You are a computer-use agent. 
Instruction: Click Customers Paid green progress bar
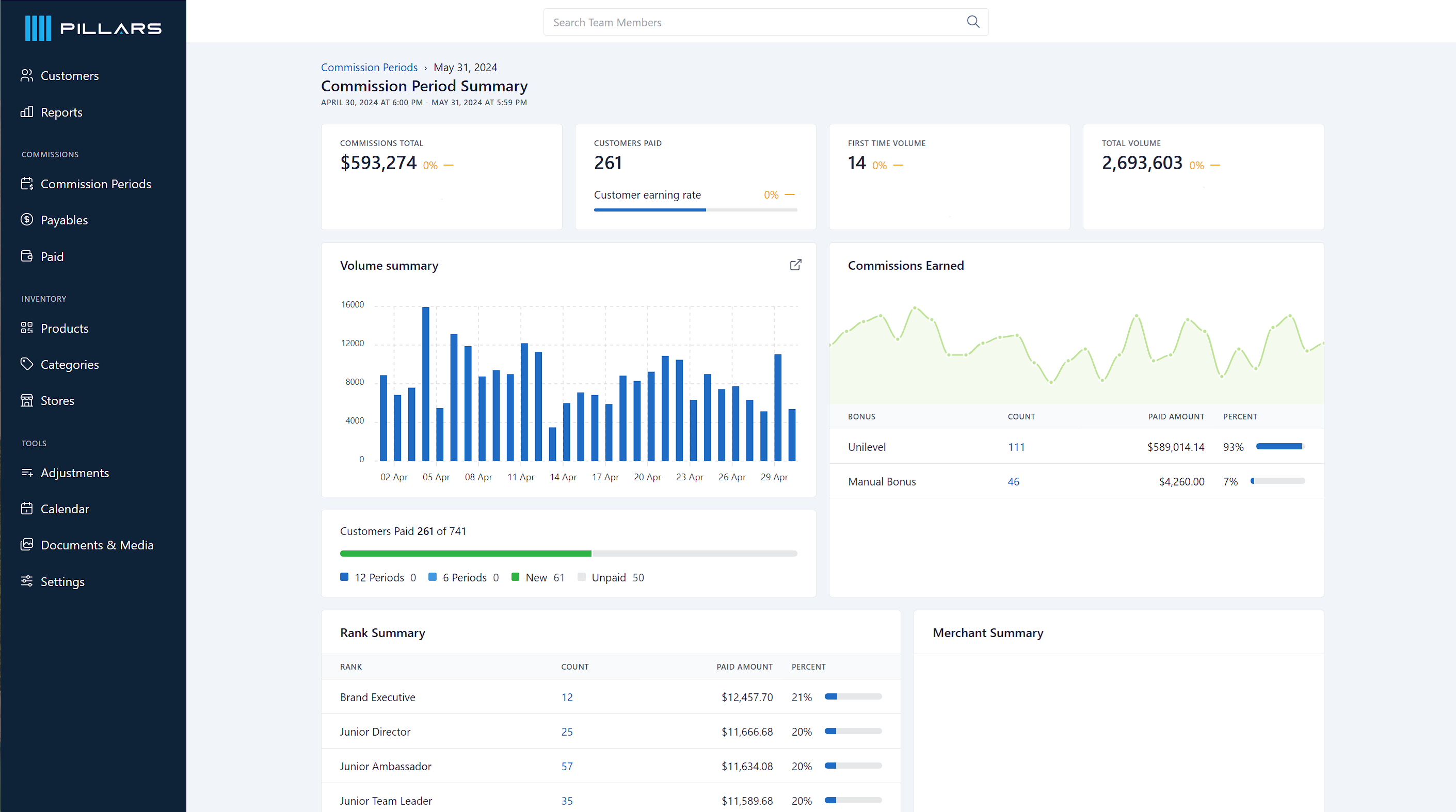click(465, 554)
